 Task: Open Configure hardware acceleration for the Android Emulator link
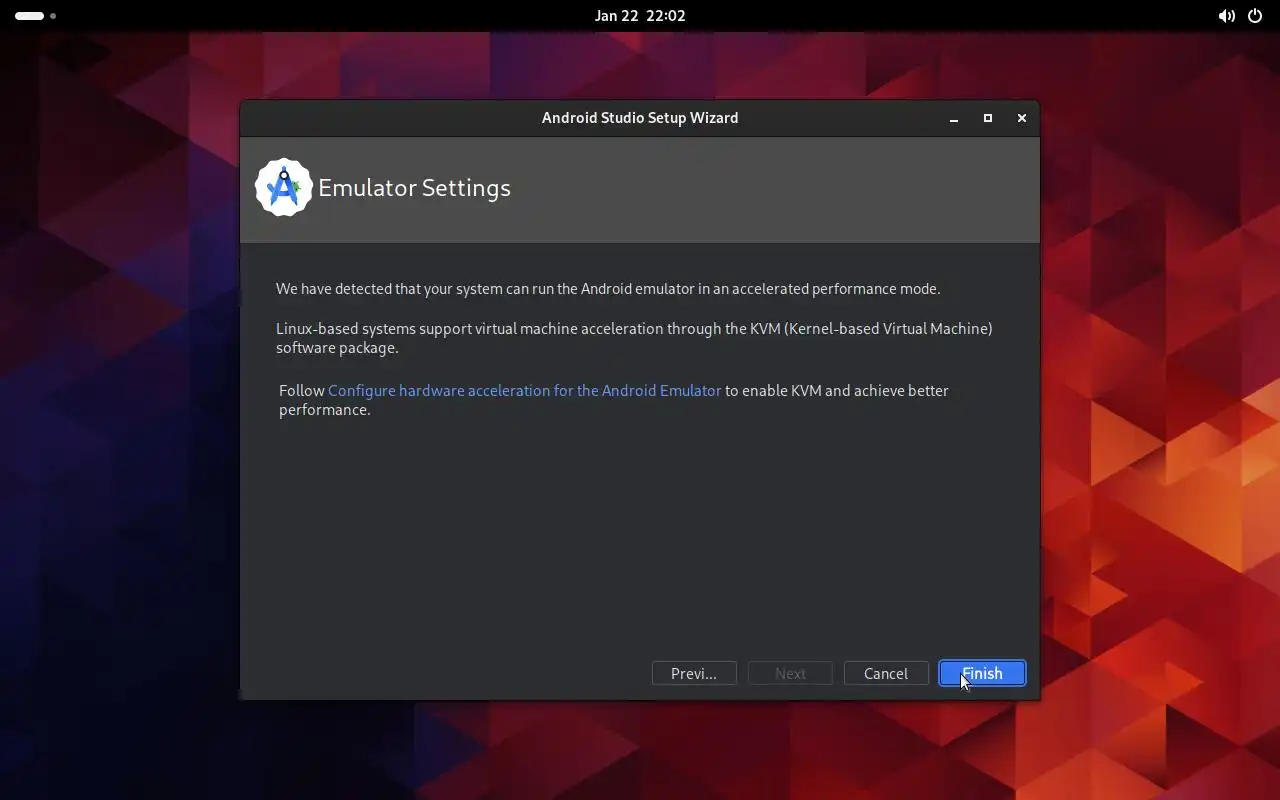pos(524,390)
